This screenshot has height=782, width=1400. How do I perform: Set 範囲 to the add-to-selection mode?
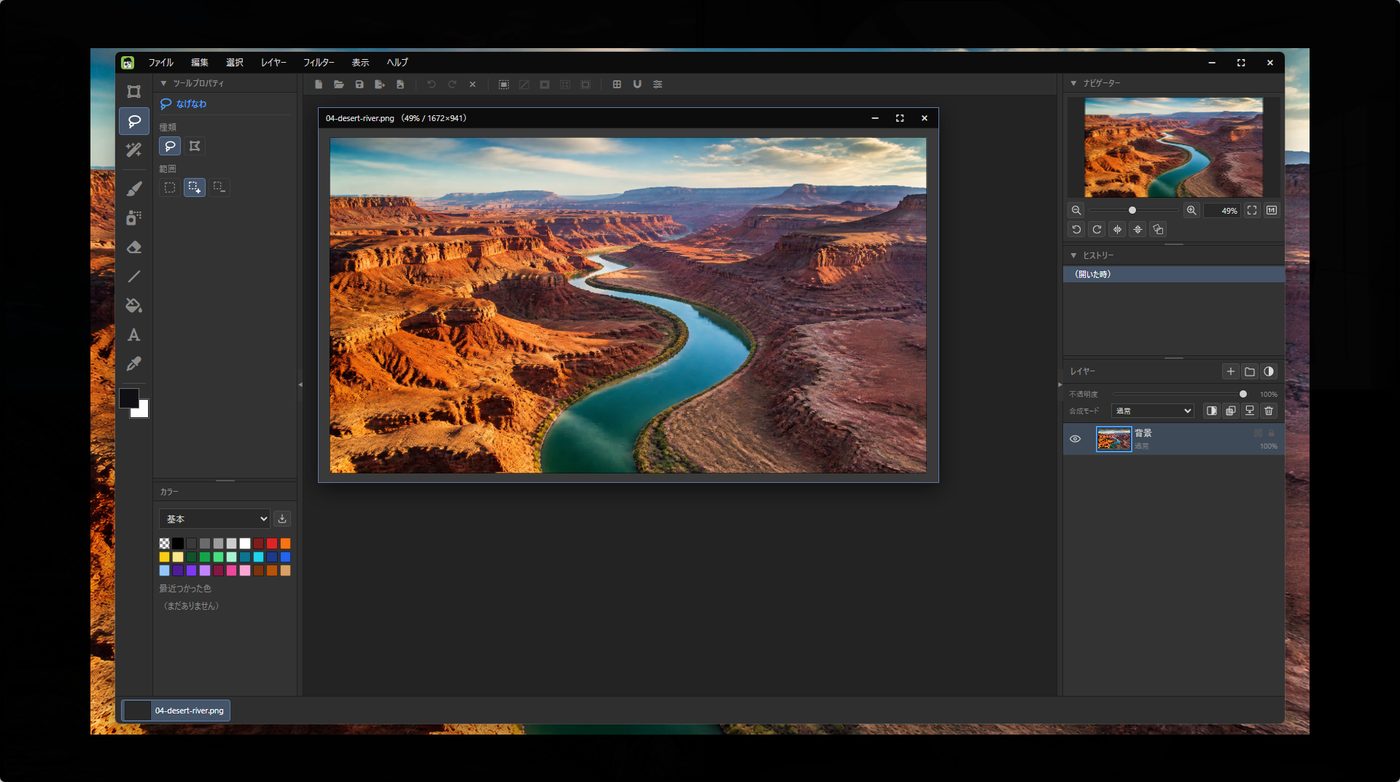(x=195, y=187)
